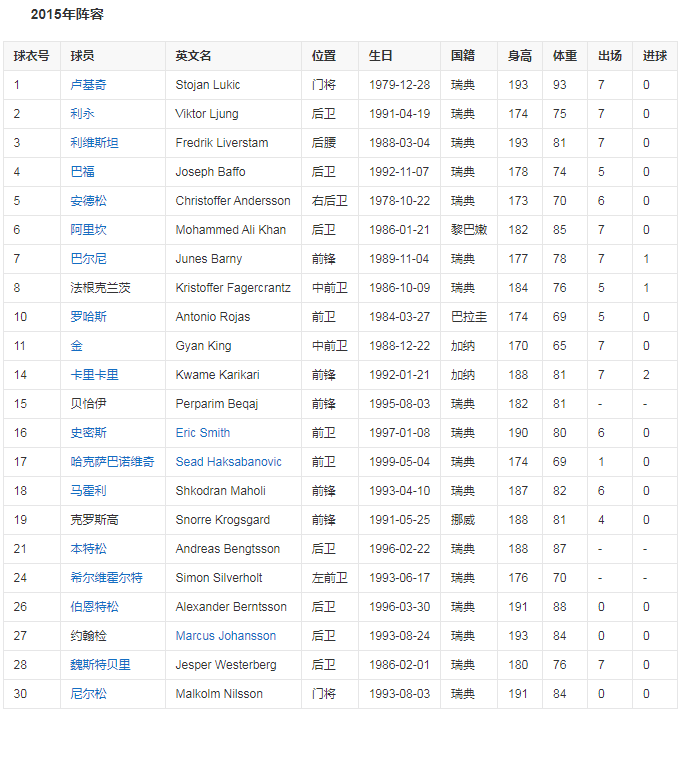Open 巴尔尼 player profile link

[x=88, y=259]
